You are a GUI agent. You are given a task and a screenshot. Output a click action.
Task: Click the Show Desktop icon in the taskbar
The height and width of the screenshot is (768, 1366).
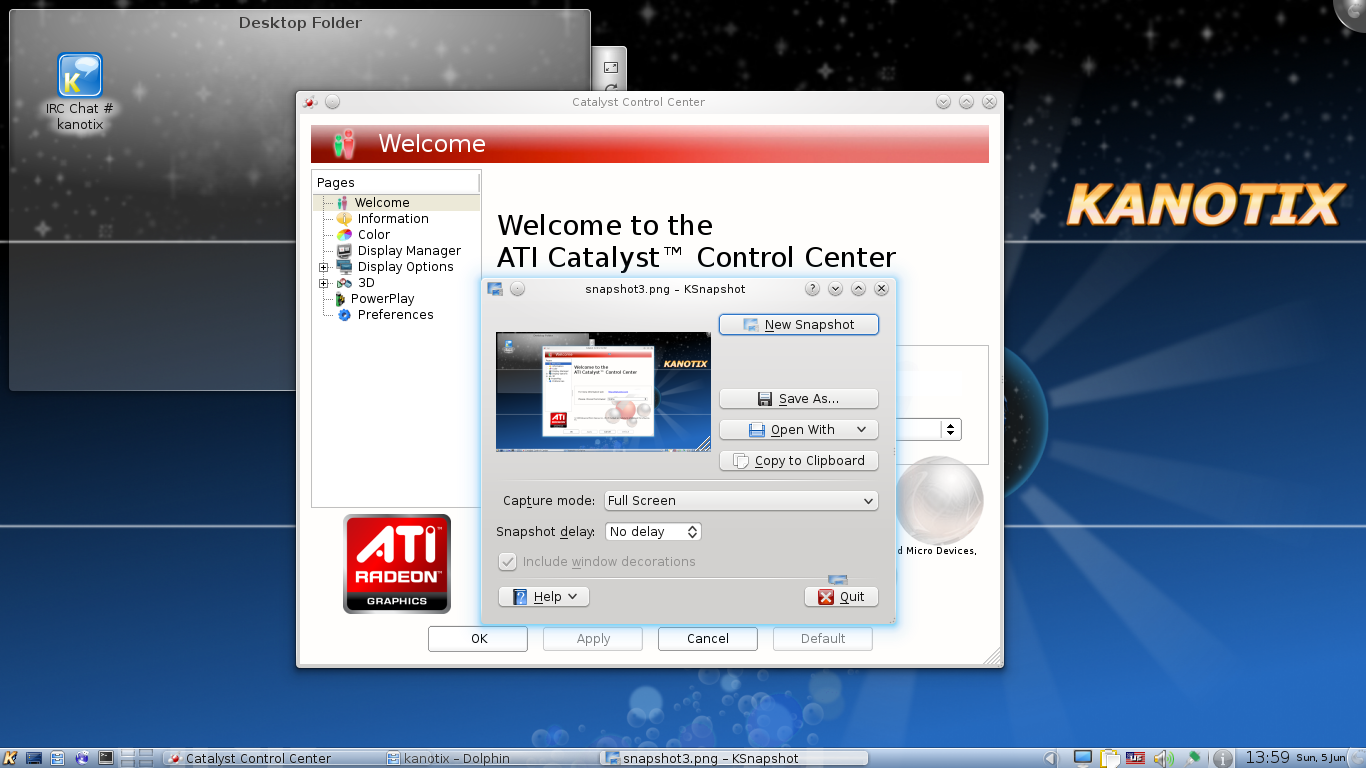[x=34, y=758]
